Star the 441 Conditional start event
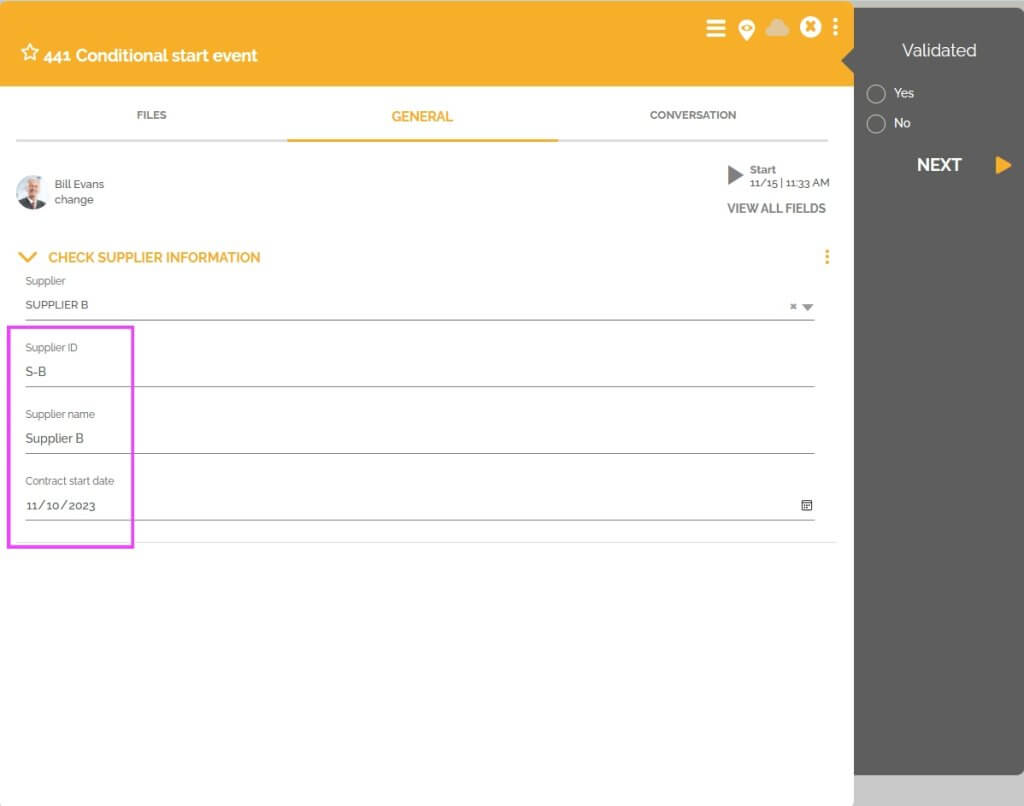1024x806 pixels. point(29,53)
